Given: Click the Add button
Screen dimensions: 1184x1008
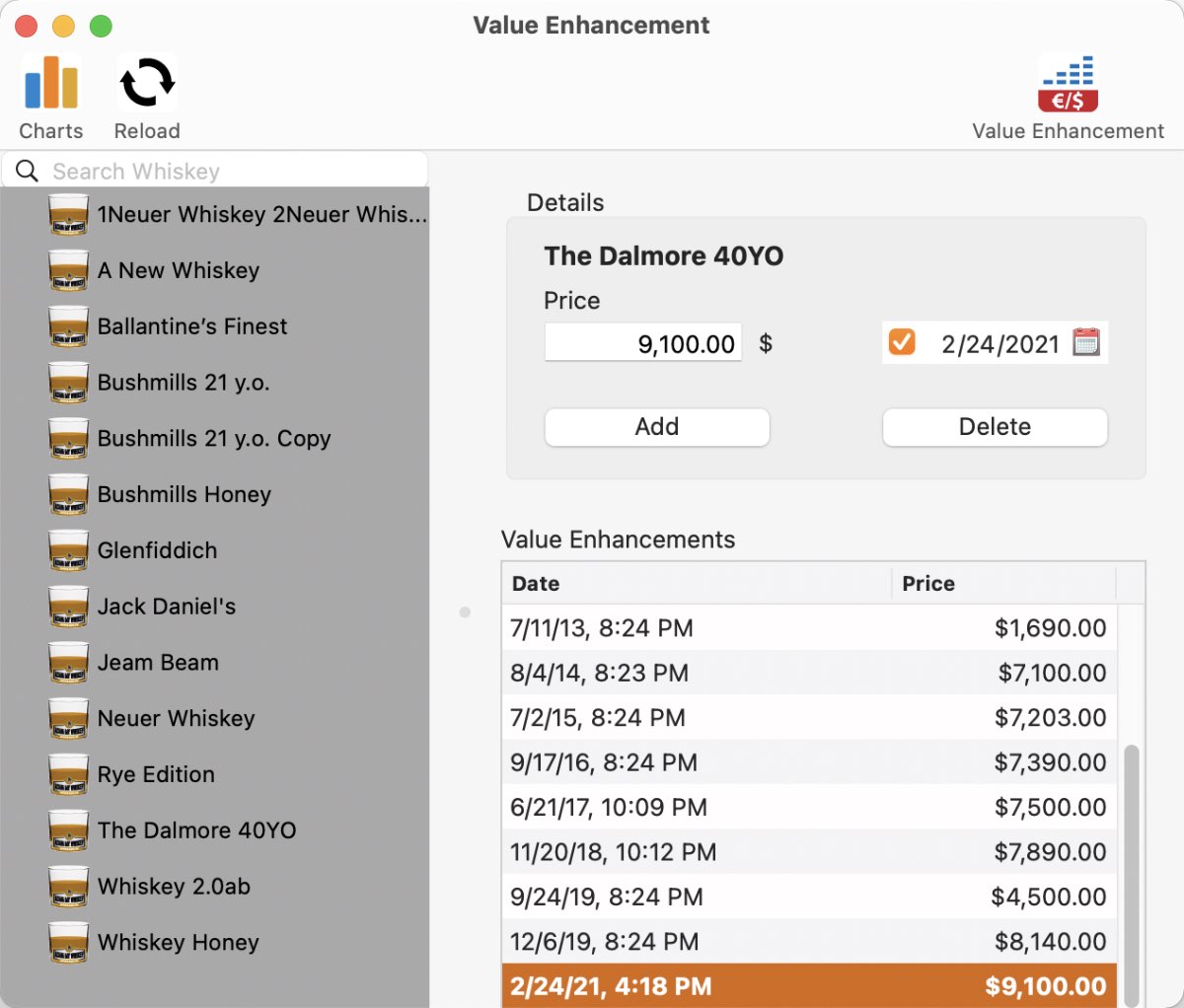Looking at the screenshot, I should (657, 427).
